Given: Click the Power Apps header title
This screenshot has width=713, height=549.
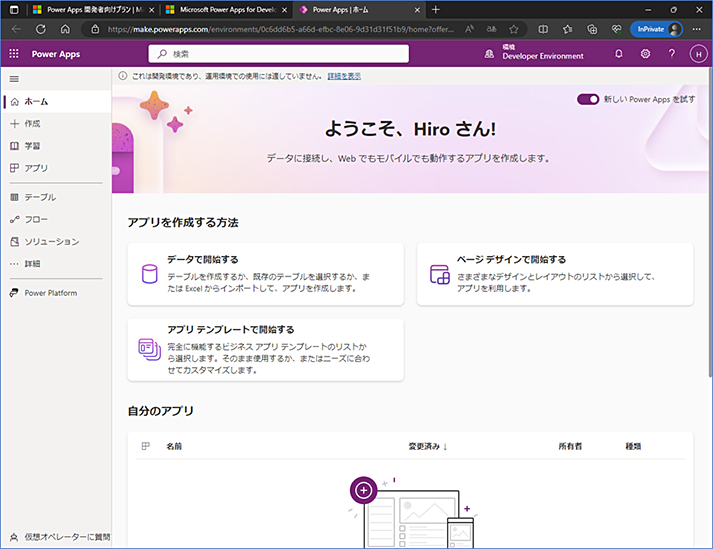Looking at the screenshot, I should coord(56,54).
